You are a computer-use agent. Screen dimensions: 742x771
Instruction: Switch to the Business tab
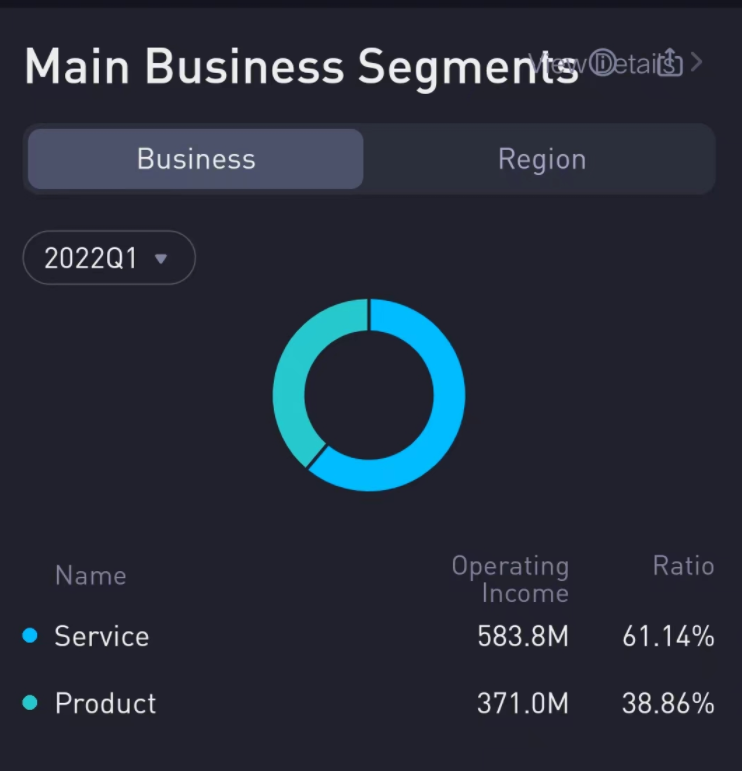pos(196,159)
